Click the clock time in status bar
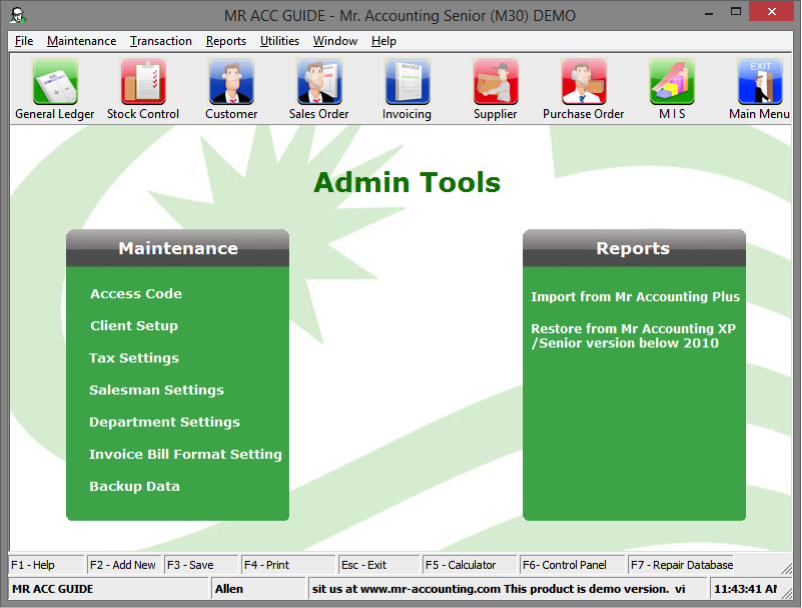 point(745,589)
